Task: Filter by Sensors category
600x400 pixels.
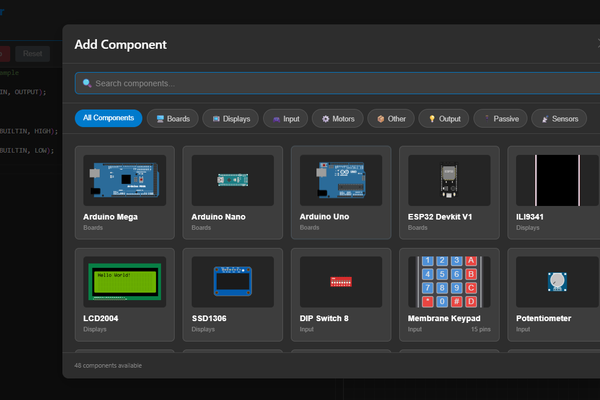Action: (559, 119)
